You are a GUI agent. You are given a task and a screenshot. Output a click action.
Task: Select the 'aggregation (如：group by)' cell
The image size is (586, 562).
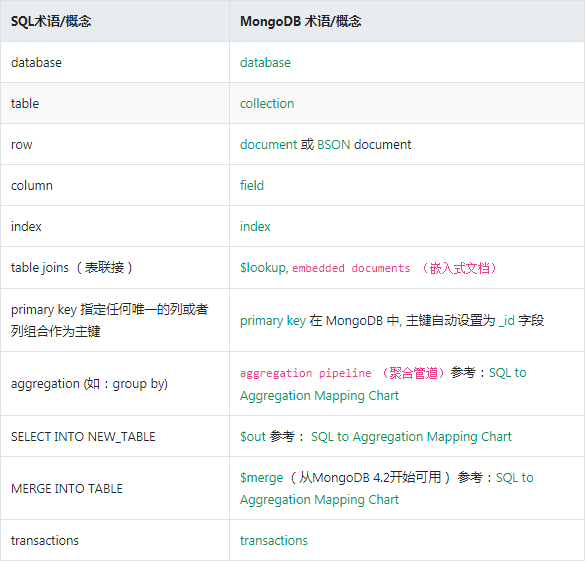coord(115,384)
